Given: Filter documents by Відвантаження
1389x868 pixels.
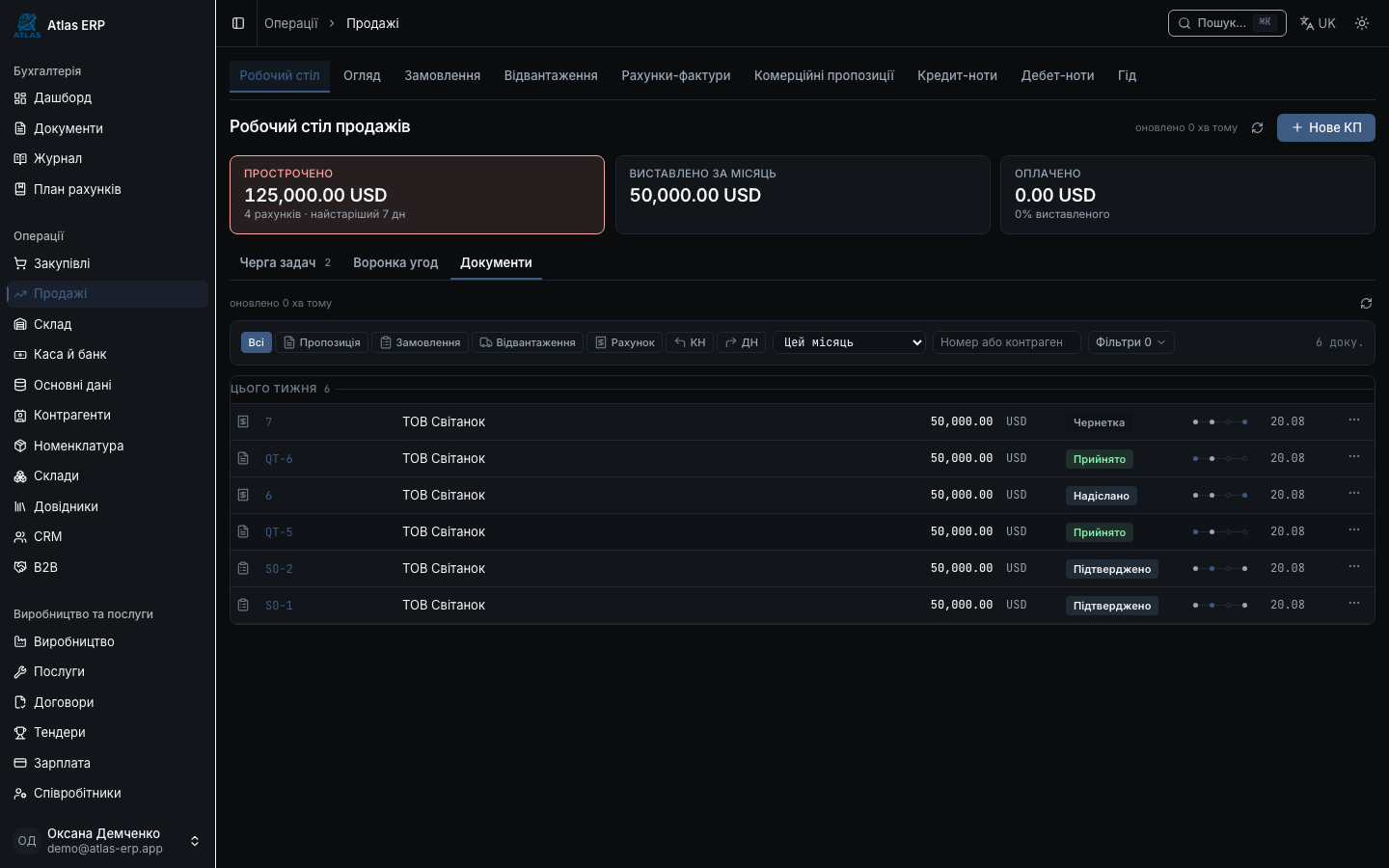Looking at the screenshot, I should coord(528,342).
